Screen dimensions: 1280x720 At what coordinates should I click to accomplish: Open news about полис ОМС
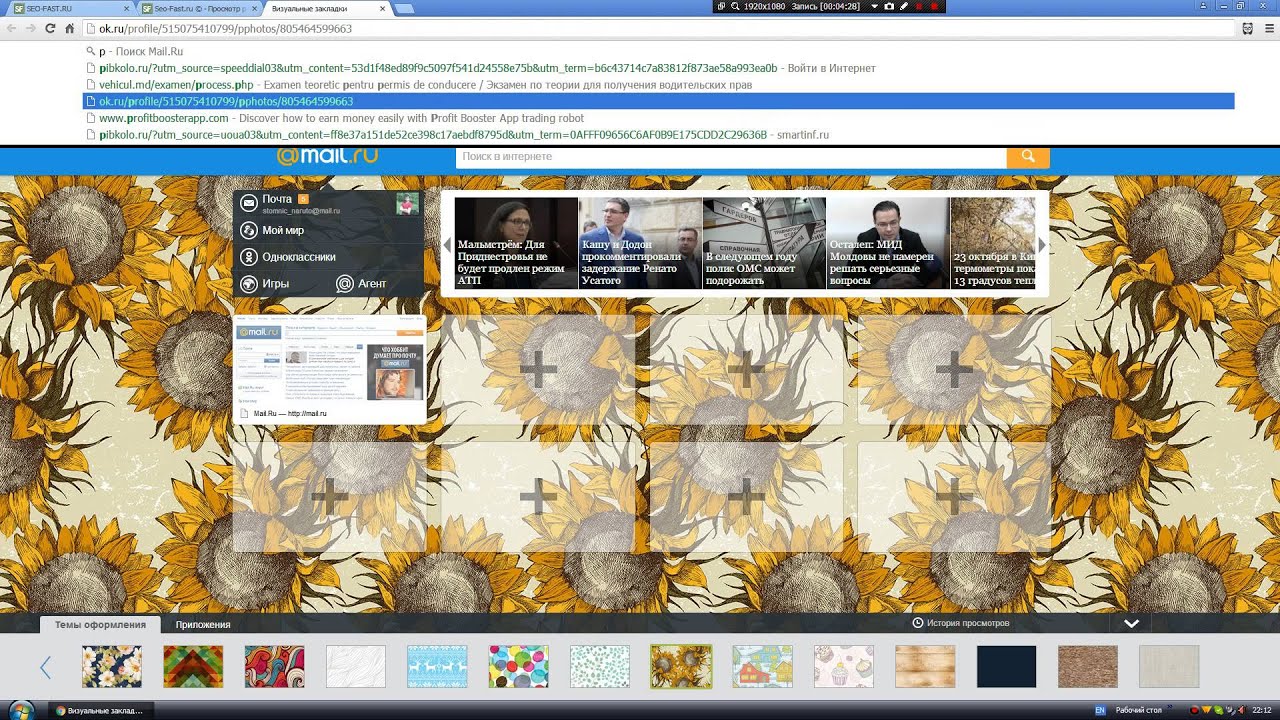click(764, 243)
